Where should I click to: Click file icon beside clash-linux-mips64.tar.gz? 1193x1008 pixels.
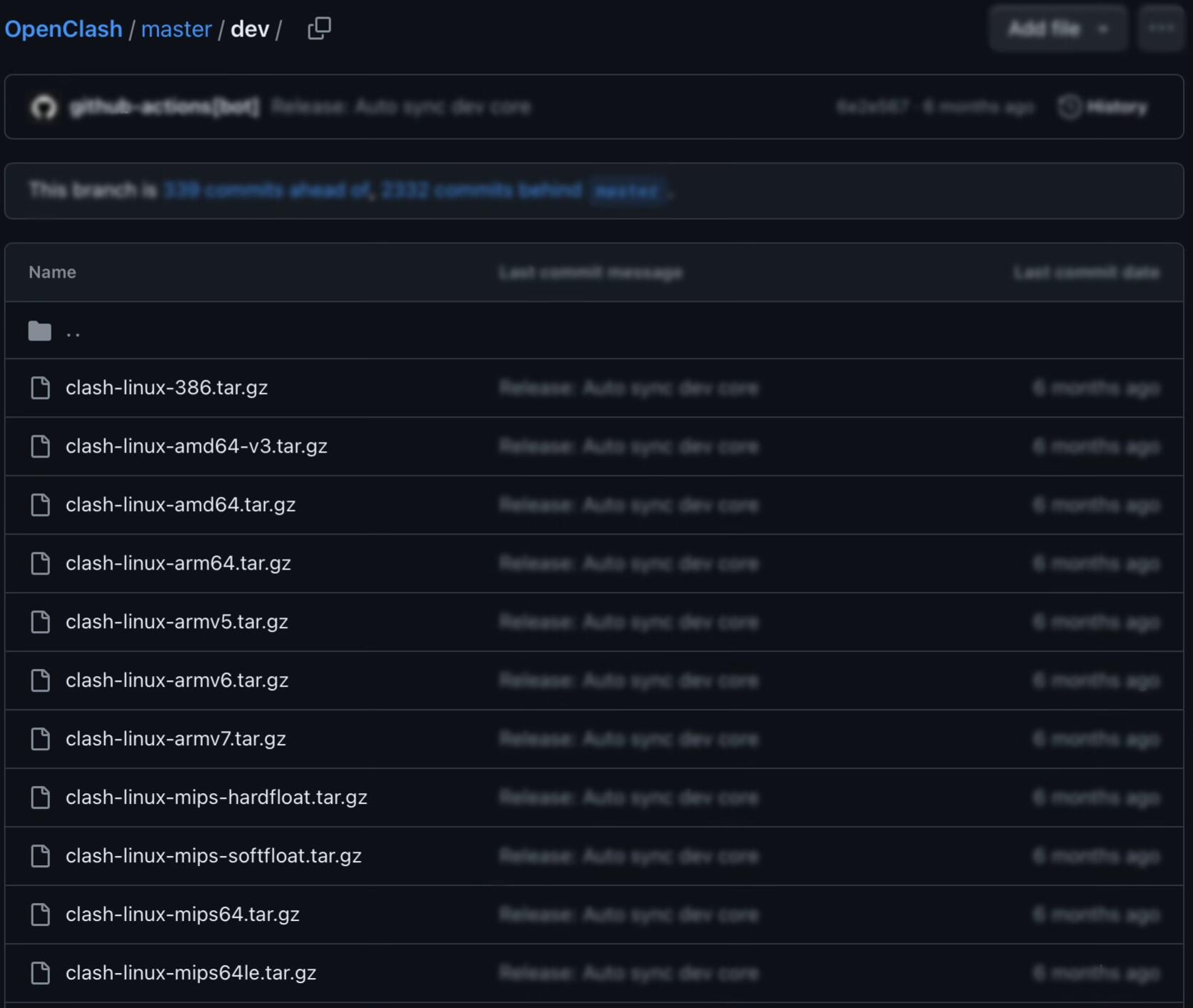[41, 914]
